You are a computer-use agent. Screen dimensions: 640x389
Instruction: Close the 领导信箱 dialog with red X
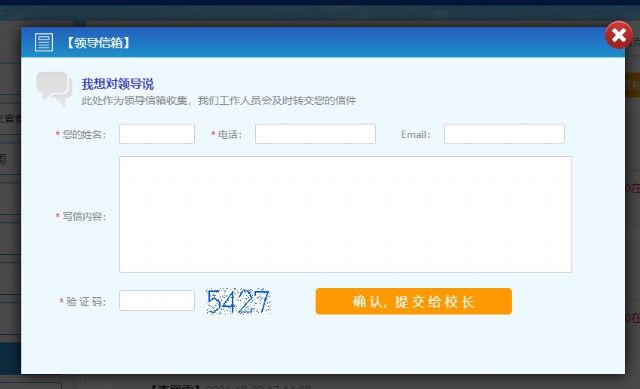tap(619, 35)
